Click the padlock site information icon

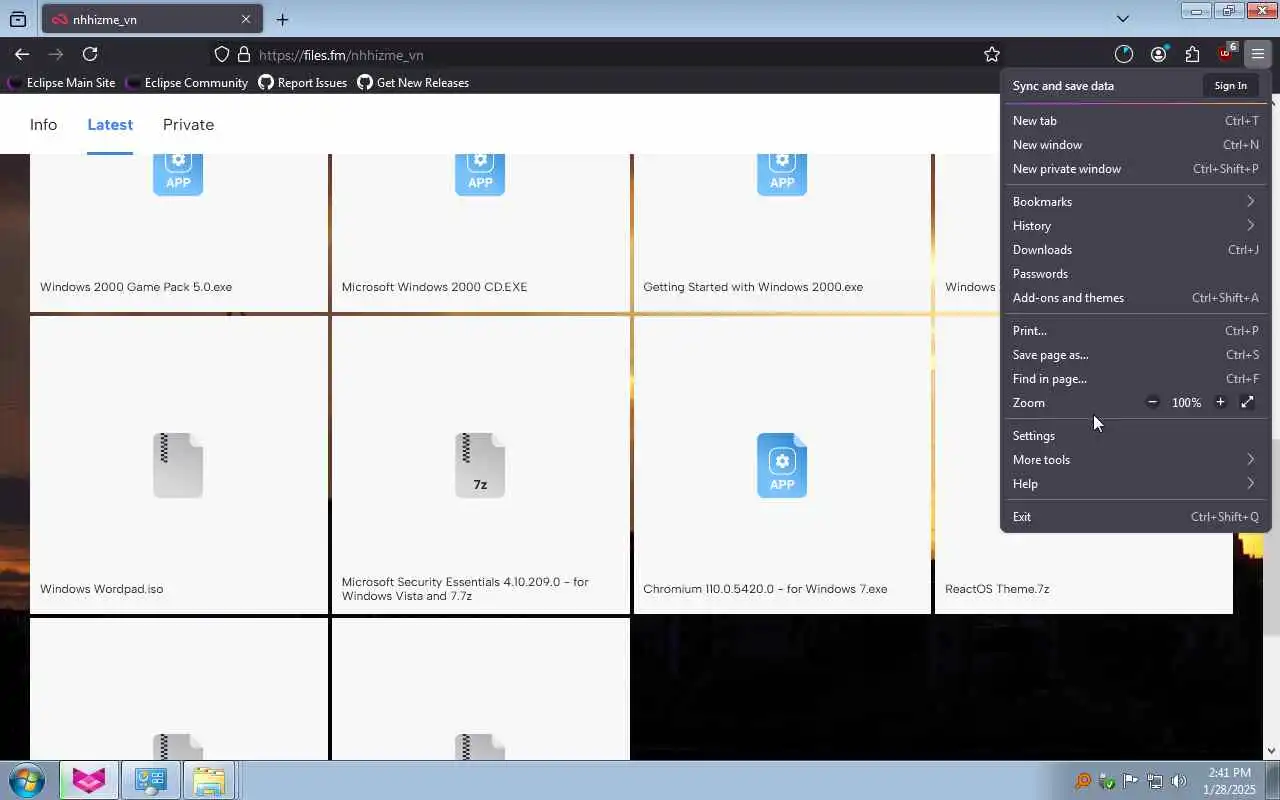click(243, 54)
